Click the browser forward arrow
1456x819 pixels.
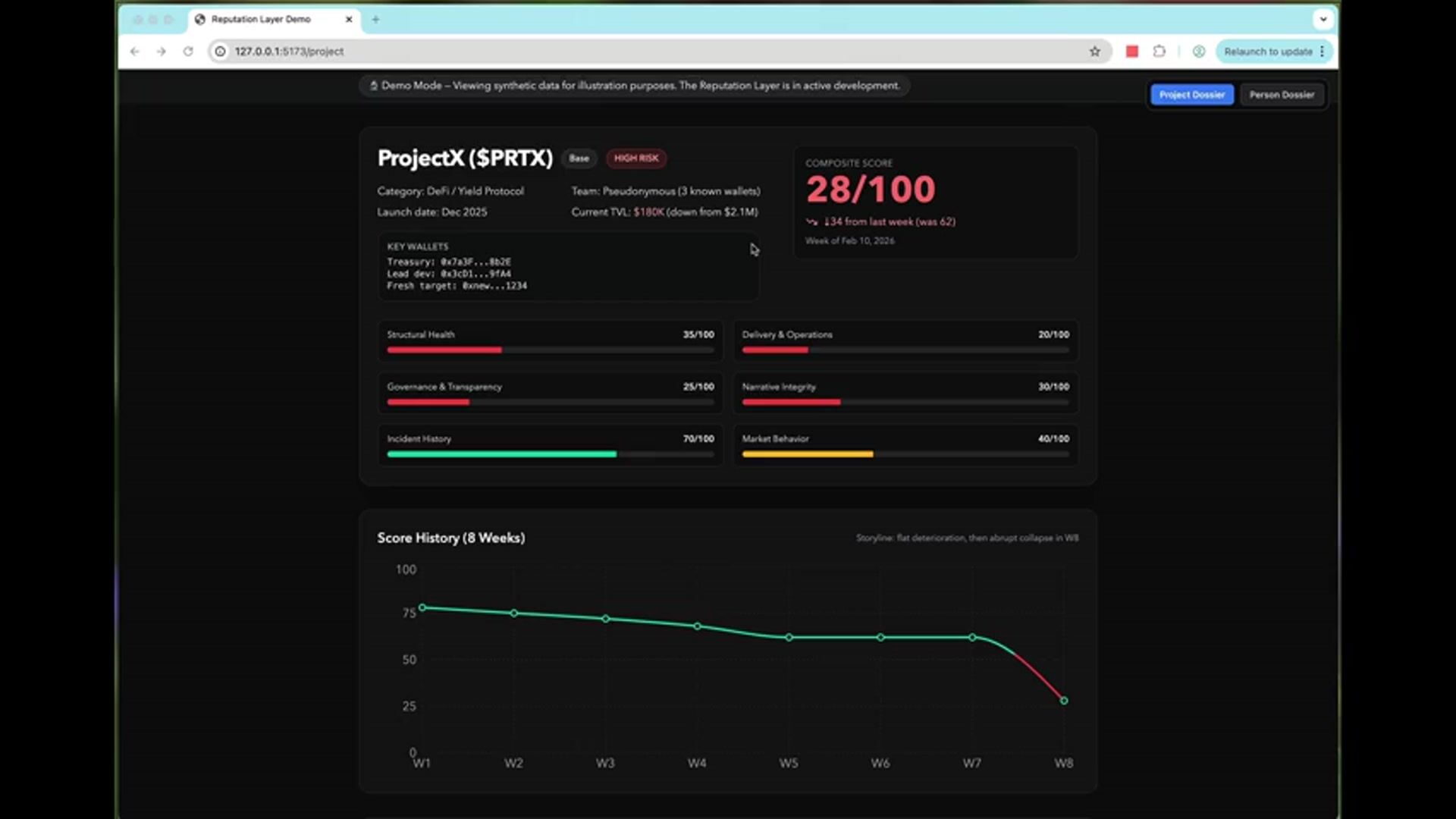[162, 52]
